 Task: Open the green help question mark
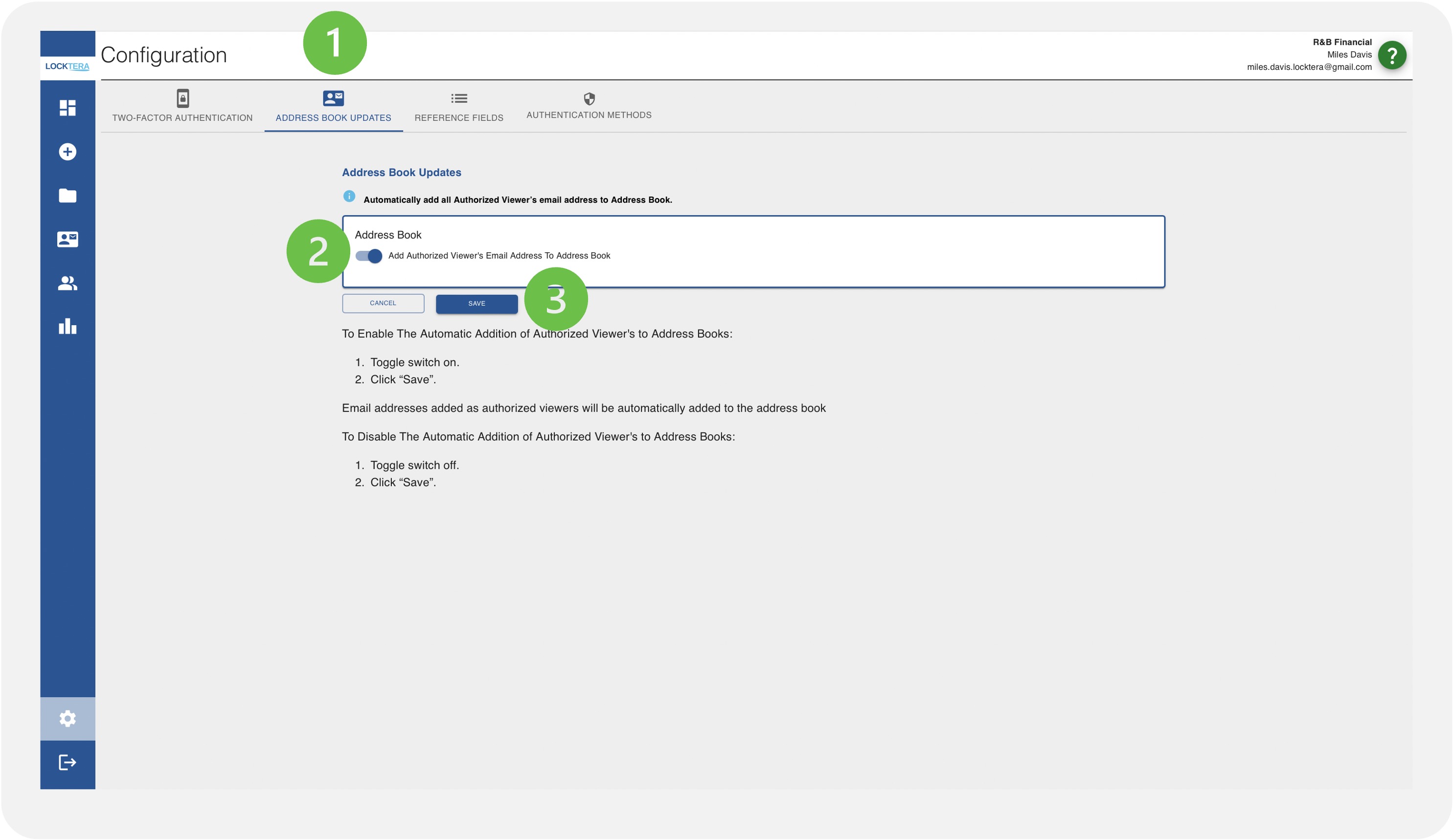coord(1391,55)
